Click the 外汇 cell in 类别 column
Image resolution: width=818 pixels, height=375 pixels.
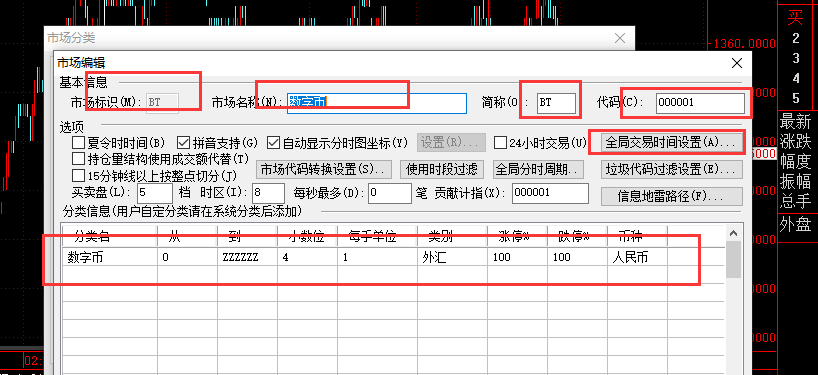tap(452, 258)
